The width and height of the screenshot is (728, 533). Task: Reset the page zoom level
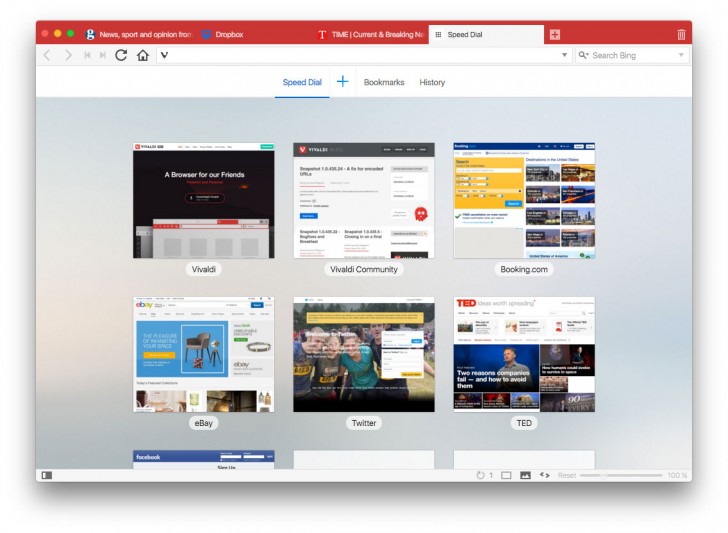point(567,475)
